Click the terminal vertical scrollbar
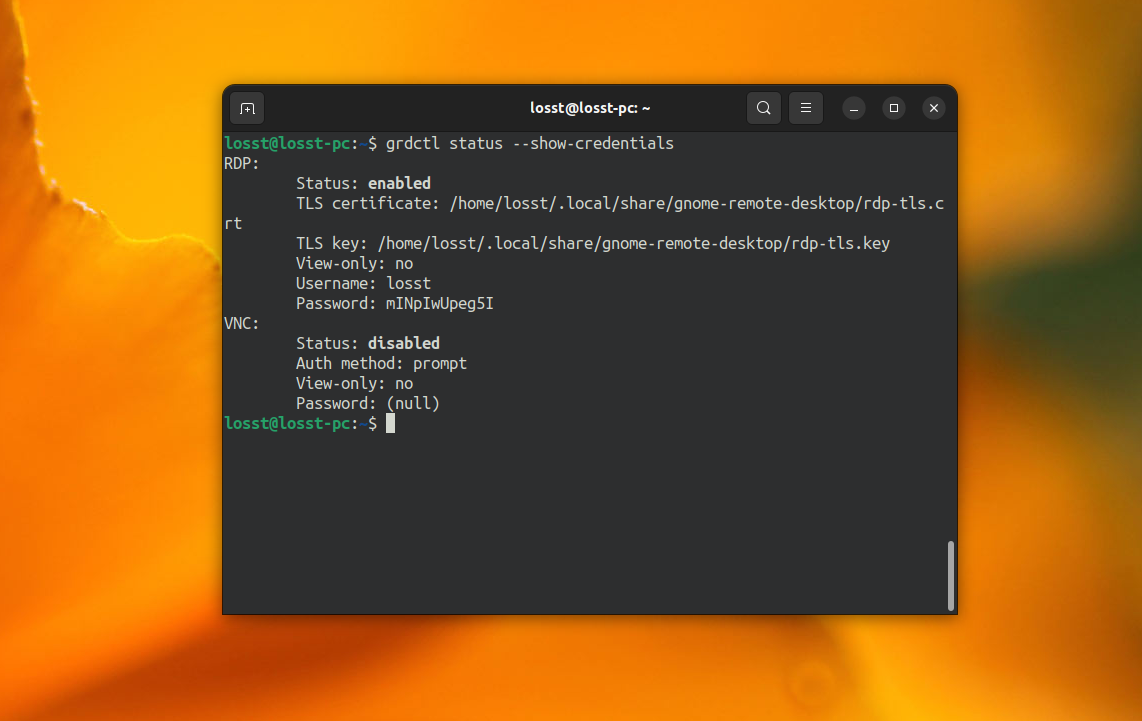This screenshot has width=1142, height=721. point(950,575)
